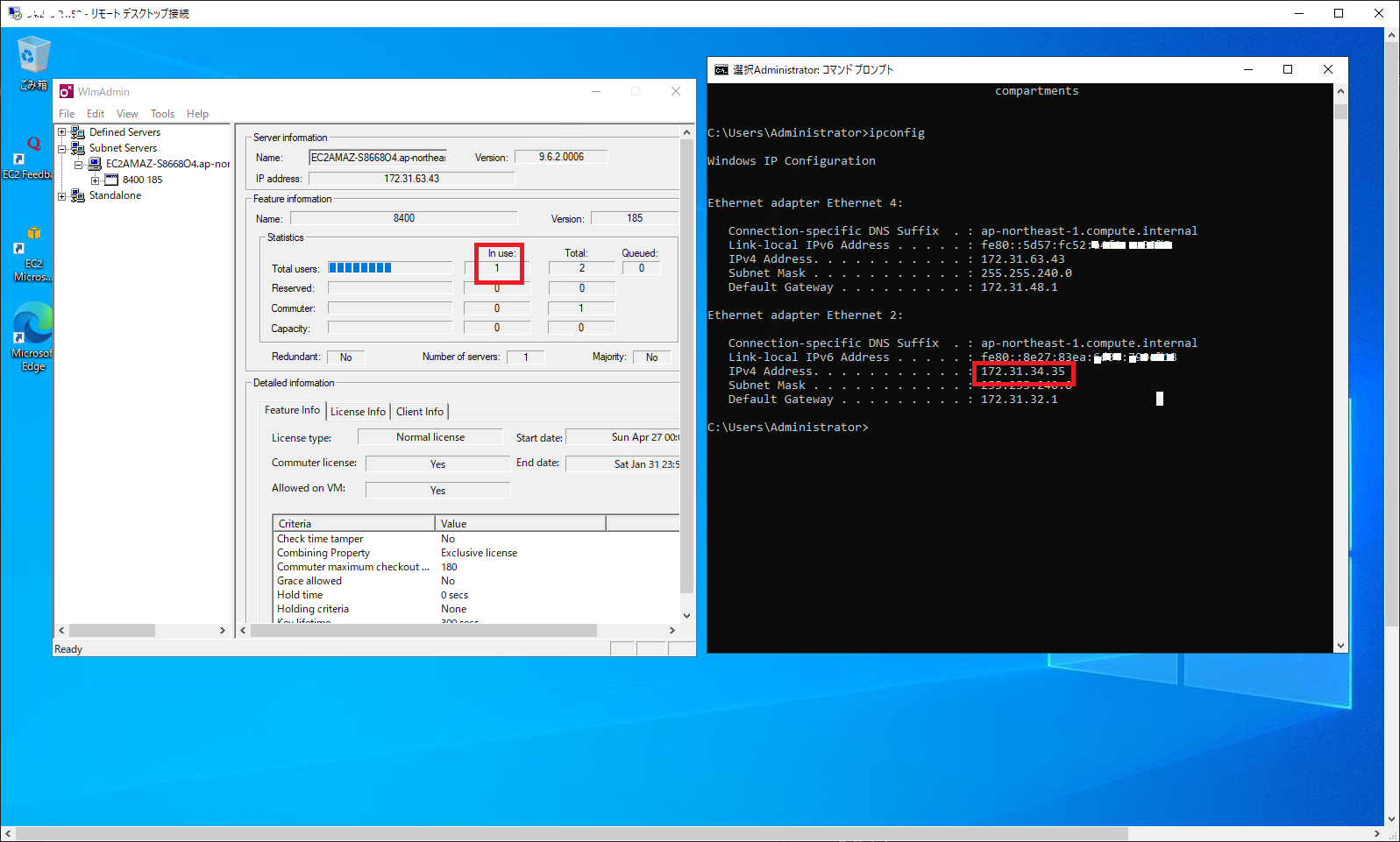Click the IP address field 172.31.63.43
The image size is (1400, 842).
pyautogui.click(x=411, y=179)
